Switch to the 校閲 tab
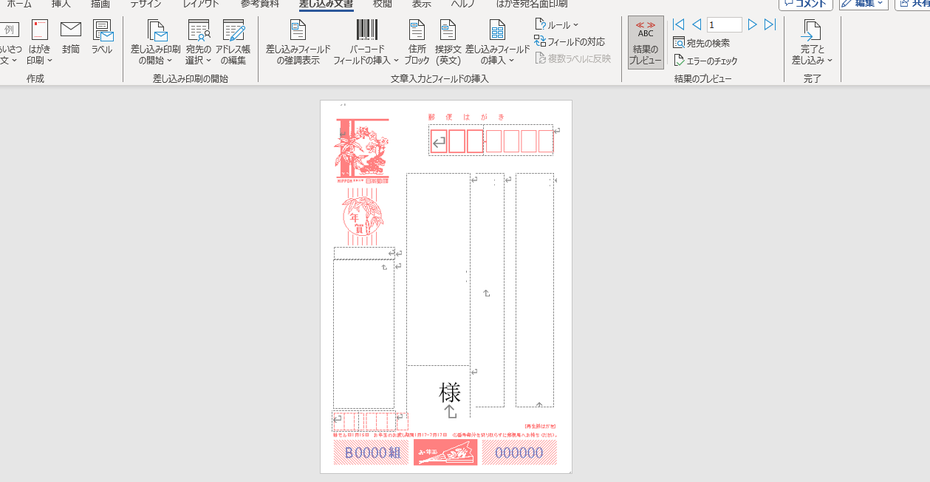The image size is (930, 482). tap(382, 4)
